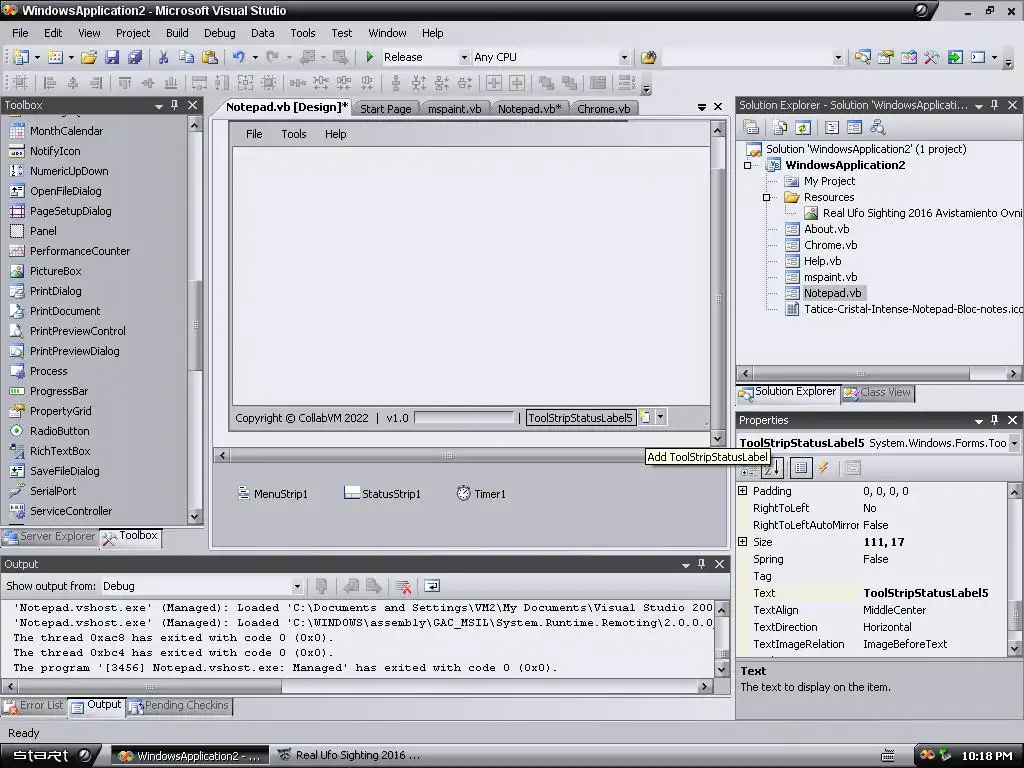Open the Pending Checkins tab
Viewport: 1024px width, 768px height.
click(179, 706)
